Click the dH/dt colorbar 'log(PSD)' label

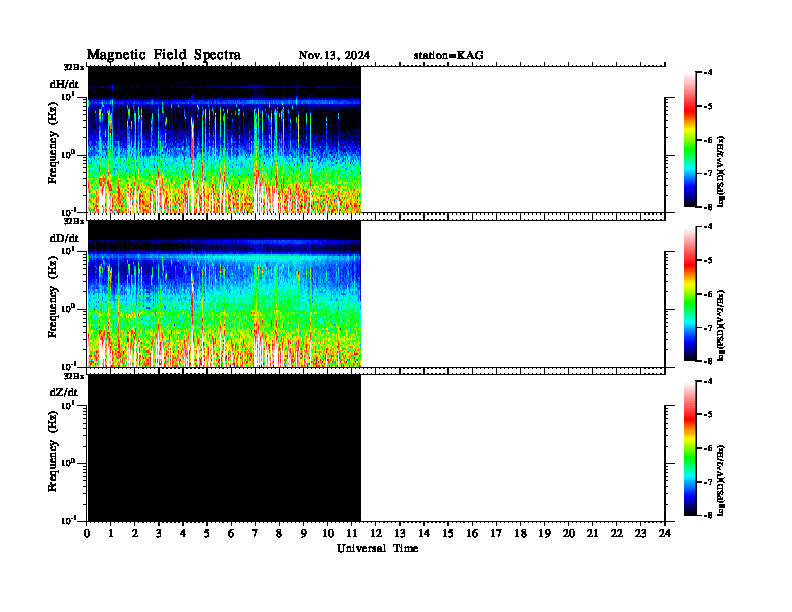click(x=721, y=171)
